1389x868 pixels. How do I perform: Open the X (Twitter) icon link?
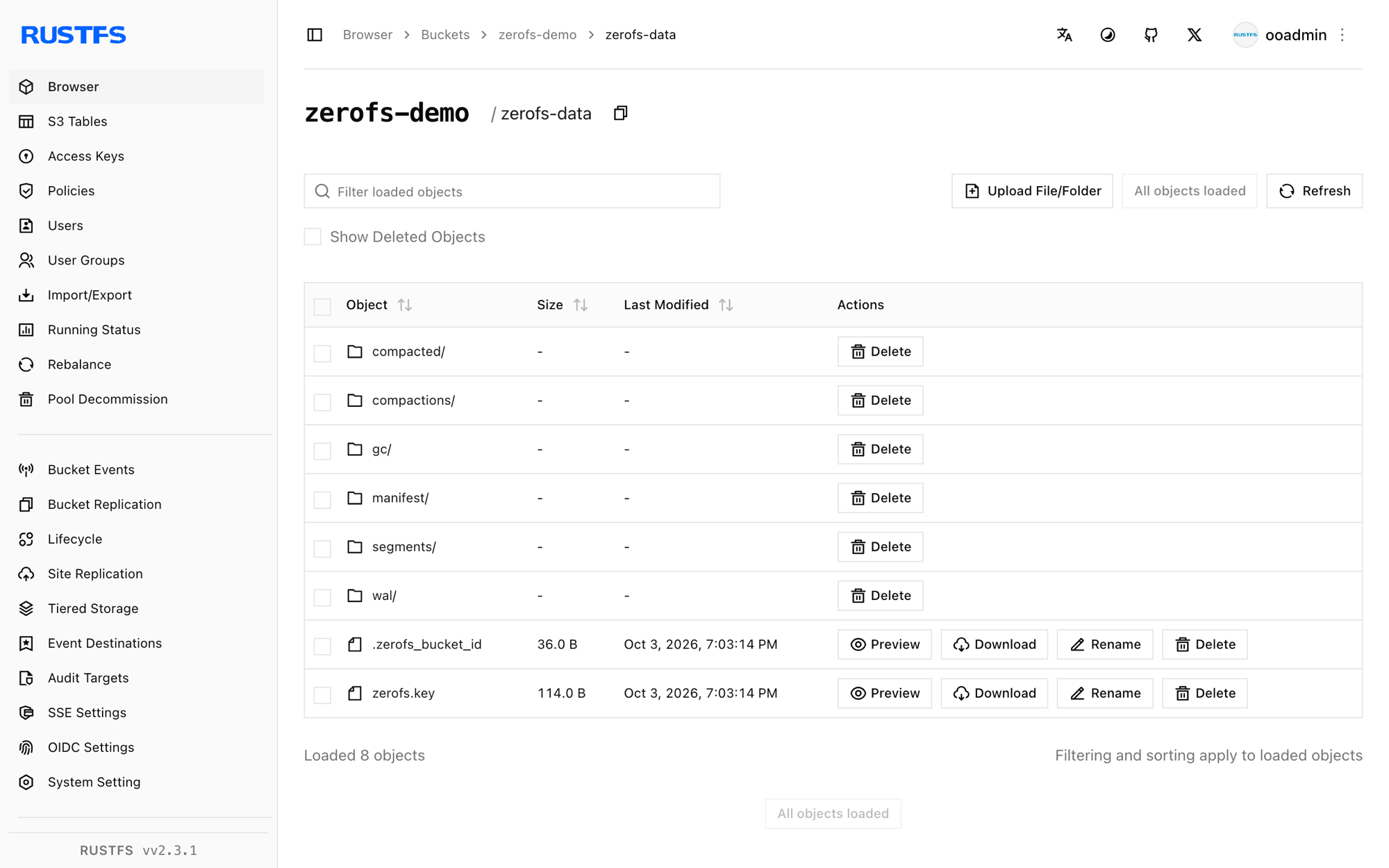(1195, 35)
